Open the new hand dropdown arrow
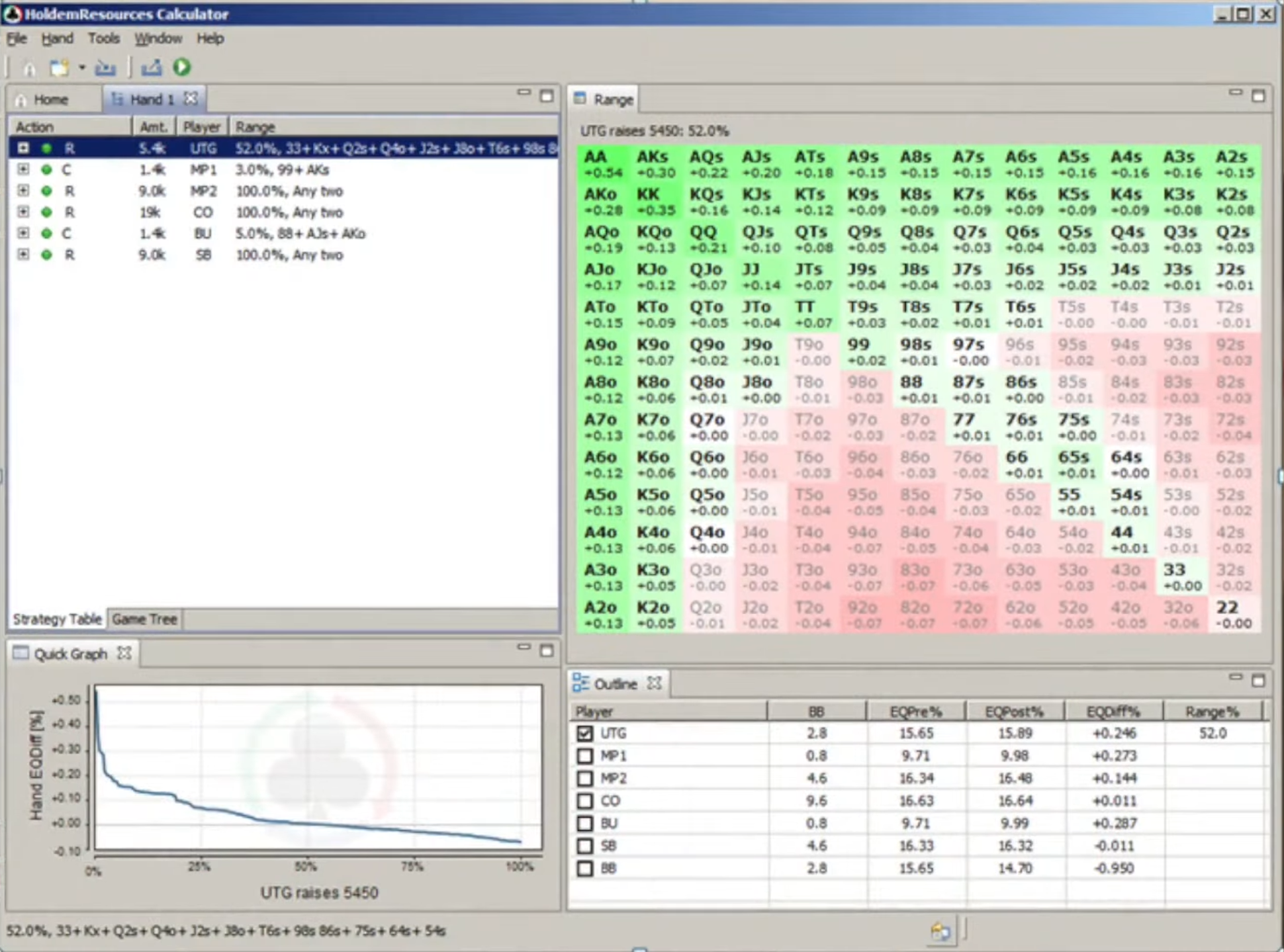The image size is (1284, 952). click(x=82, y=67)
